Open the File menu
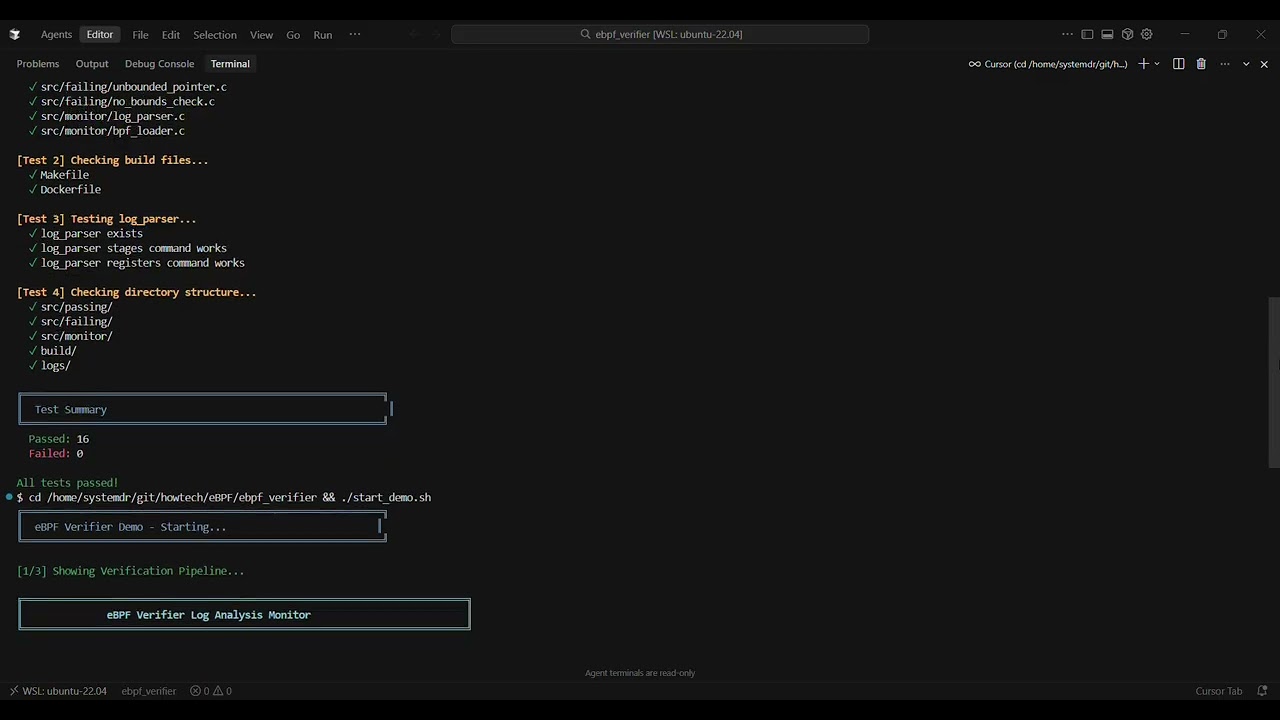Image resolution: width=1280 pixels, height=720 pixels. click(x=140, y=34)
